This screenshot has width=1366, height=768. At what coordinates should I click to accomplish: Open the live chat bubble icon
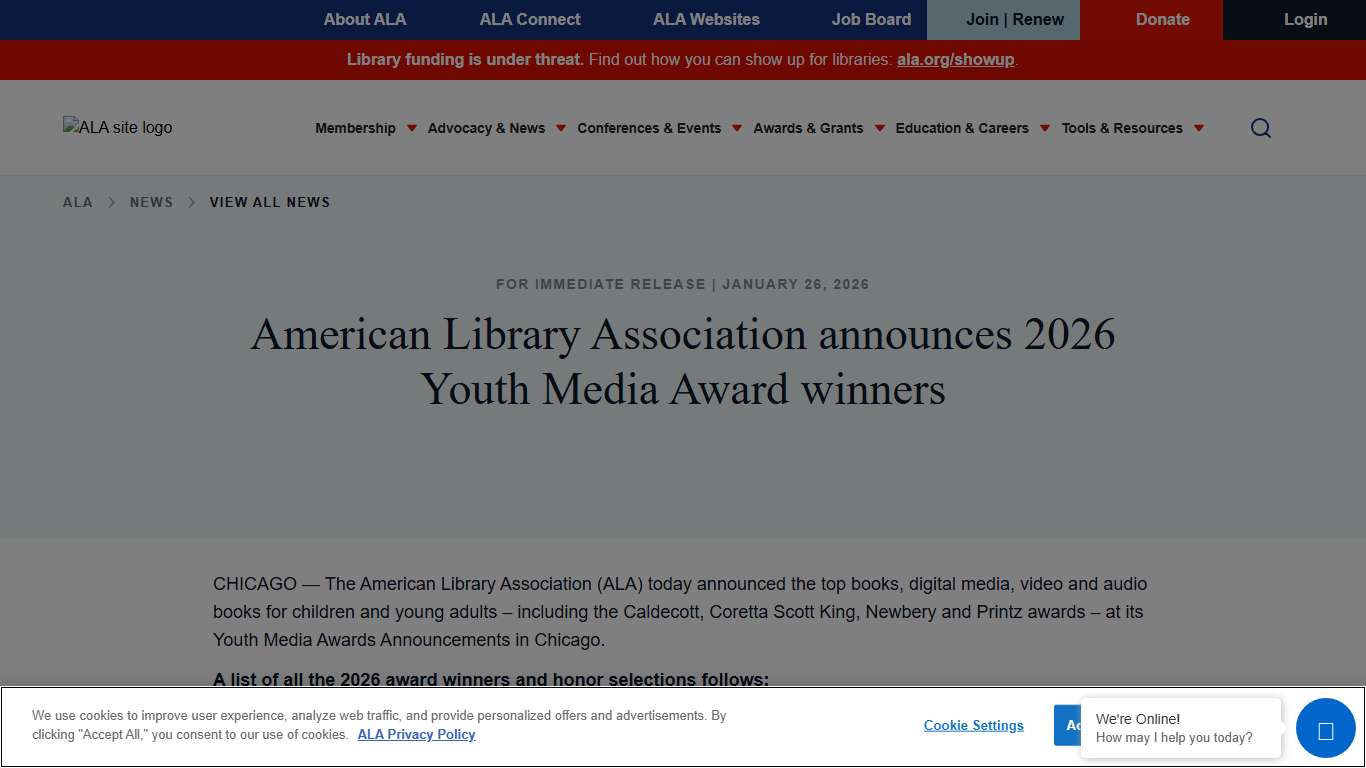pyautogui.click(x=1325, y=728)
